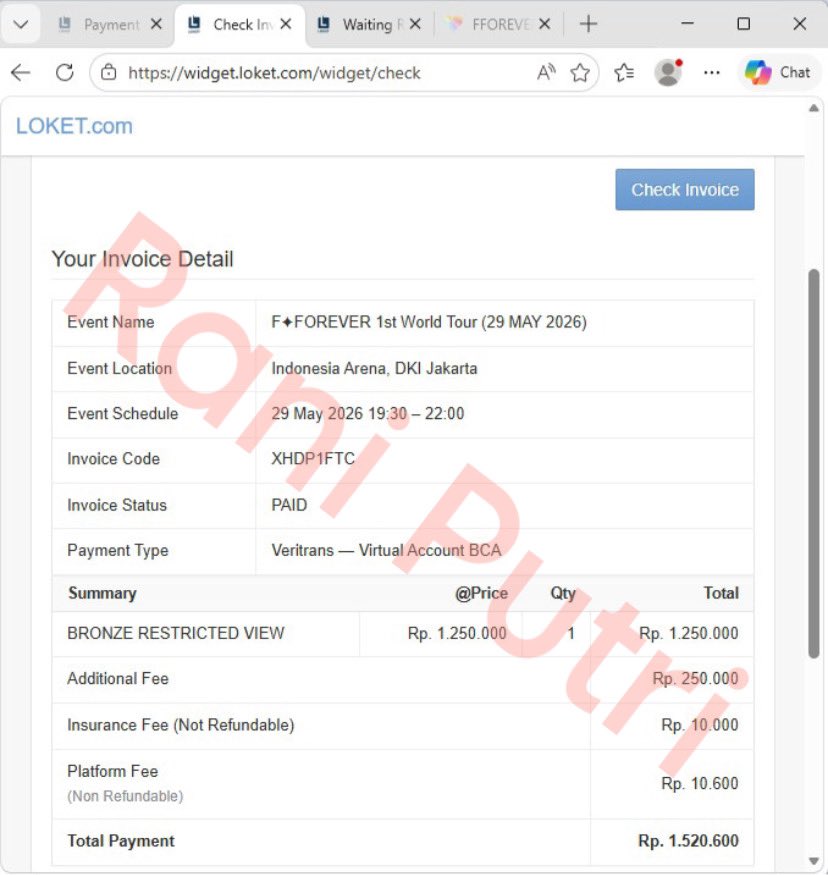Open the tab list chevron button

21,25
